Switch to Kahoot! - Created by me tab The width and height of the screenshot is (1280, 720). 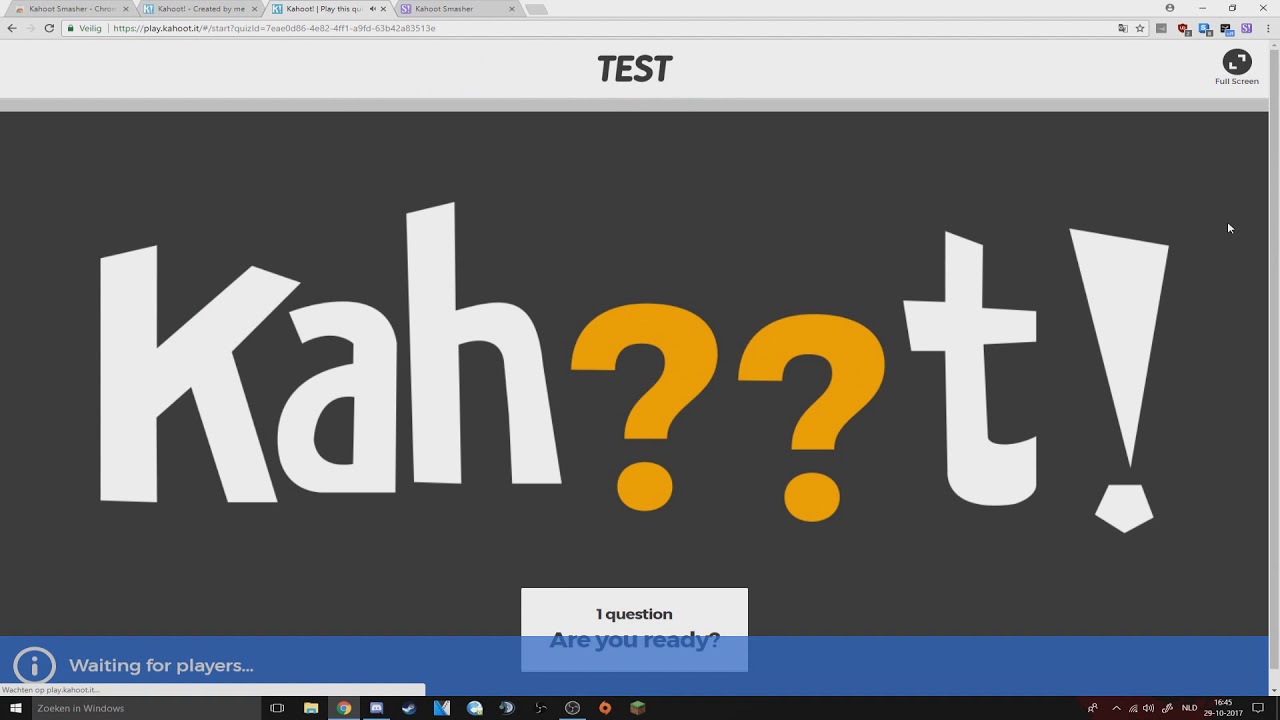(201, 9)
